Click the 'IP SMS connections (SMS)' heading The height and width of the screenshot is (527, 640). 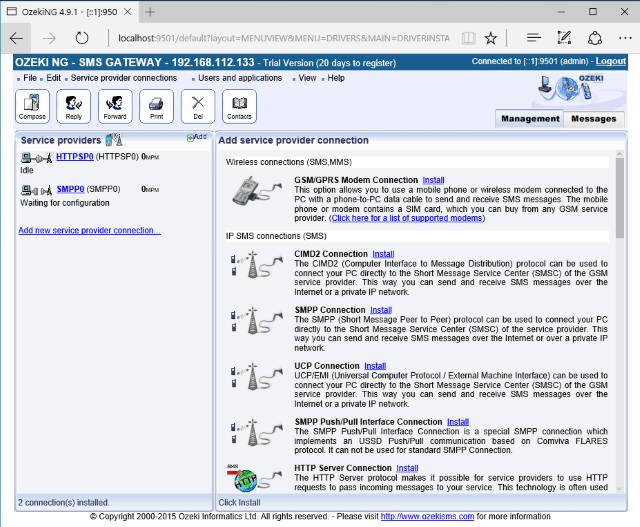(x=276, y=236)
